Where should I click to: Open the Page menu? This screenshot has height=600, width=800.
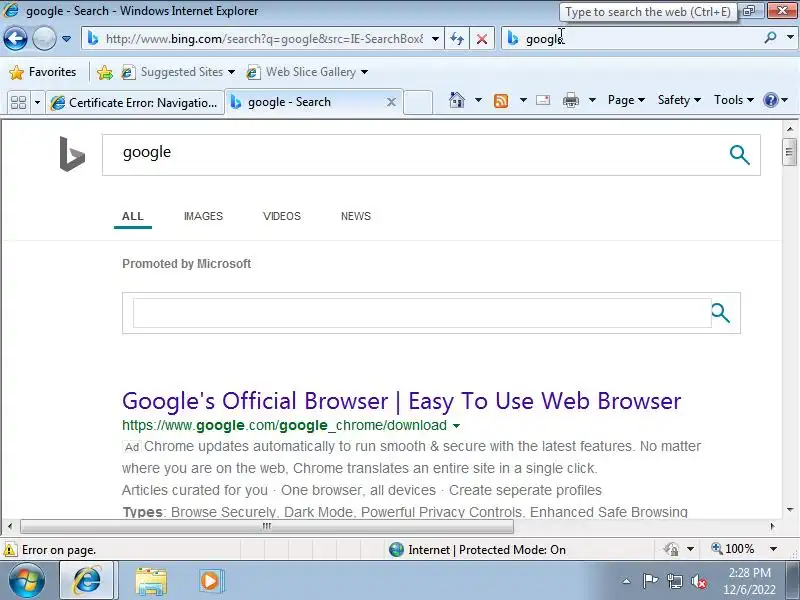(626, 100)
